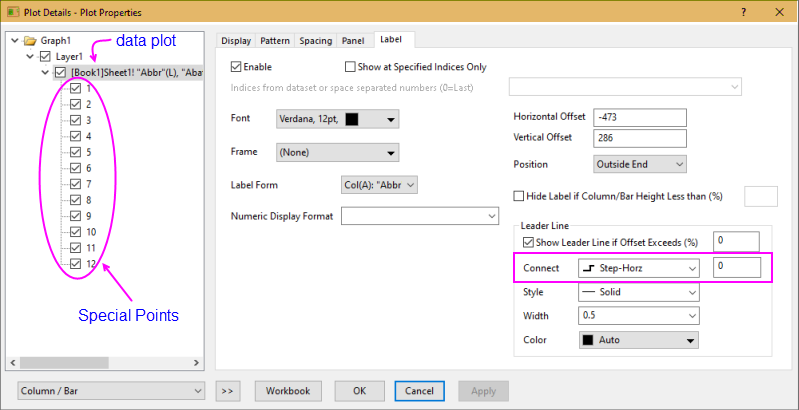Open the Column / Bar plot type dropdown

(110, 390)
